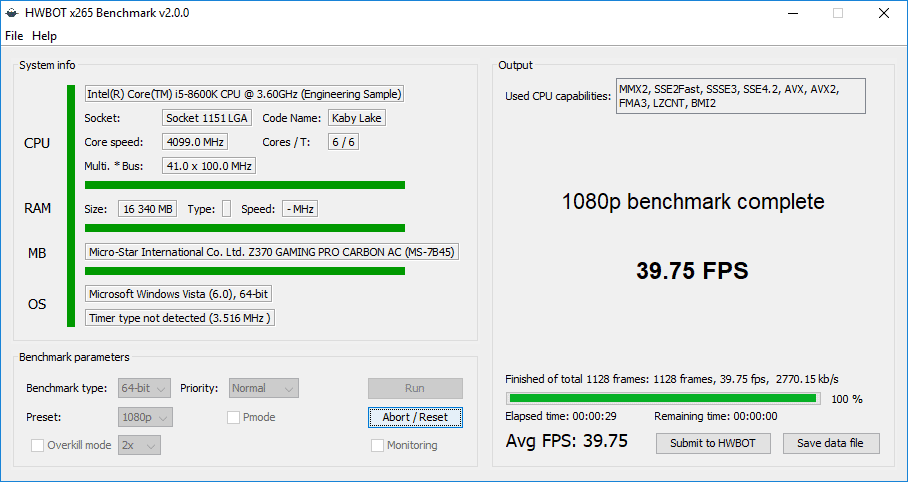Click Save data file button
This screenshot has height=482, width=908.
pyautogui.click(x=830, y=443)
